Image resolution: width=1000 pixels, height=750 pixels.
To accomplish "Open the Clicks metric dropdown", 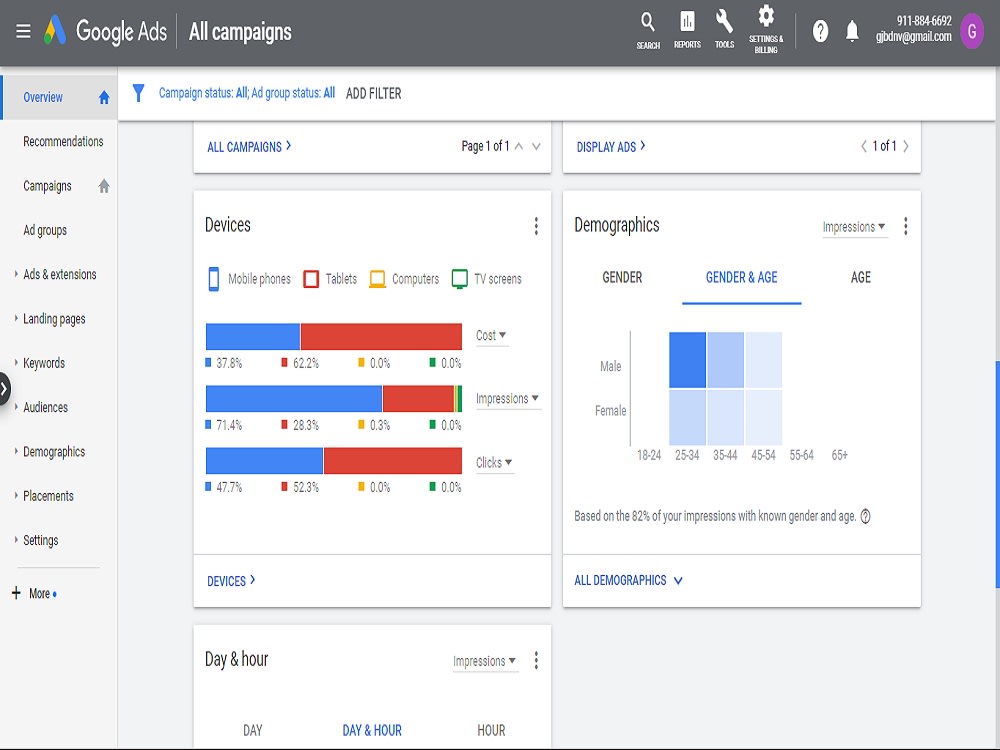I will pyautogui.click(x=494, y=463).
